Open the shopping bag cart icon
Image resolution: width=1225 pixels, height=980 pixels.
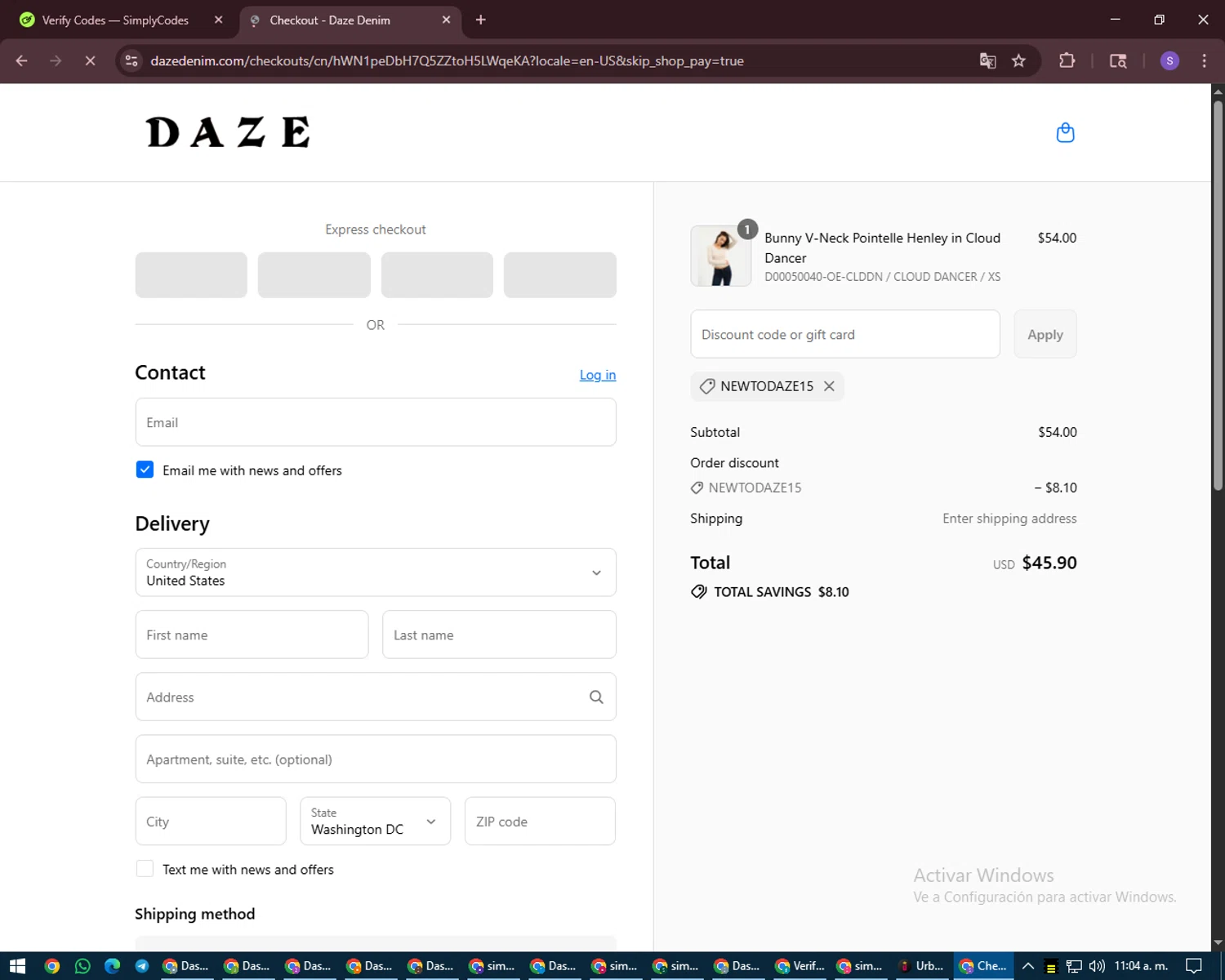click(1065, 132)
